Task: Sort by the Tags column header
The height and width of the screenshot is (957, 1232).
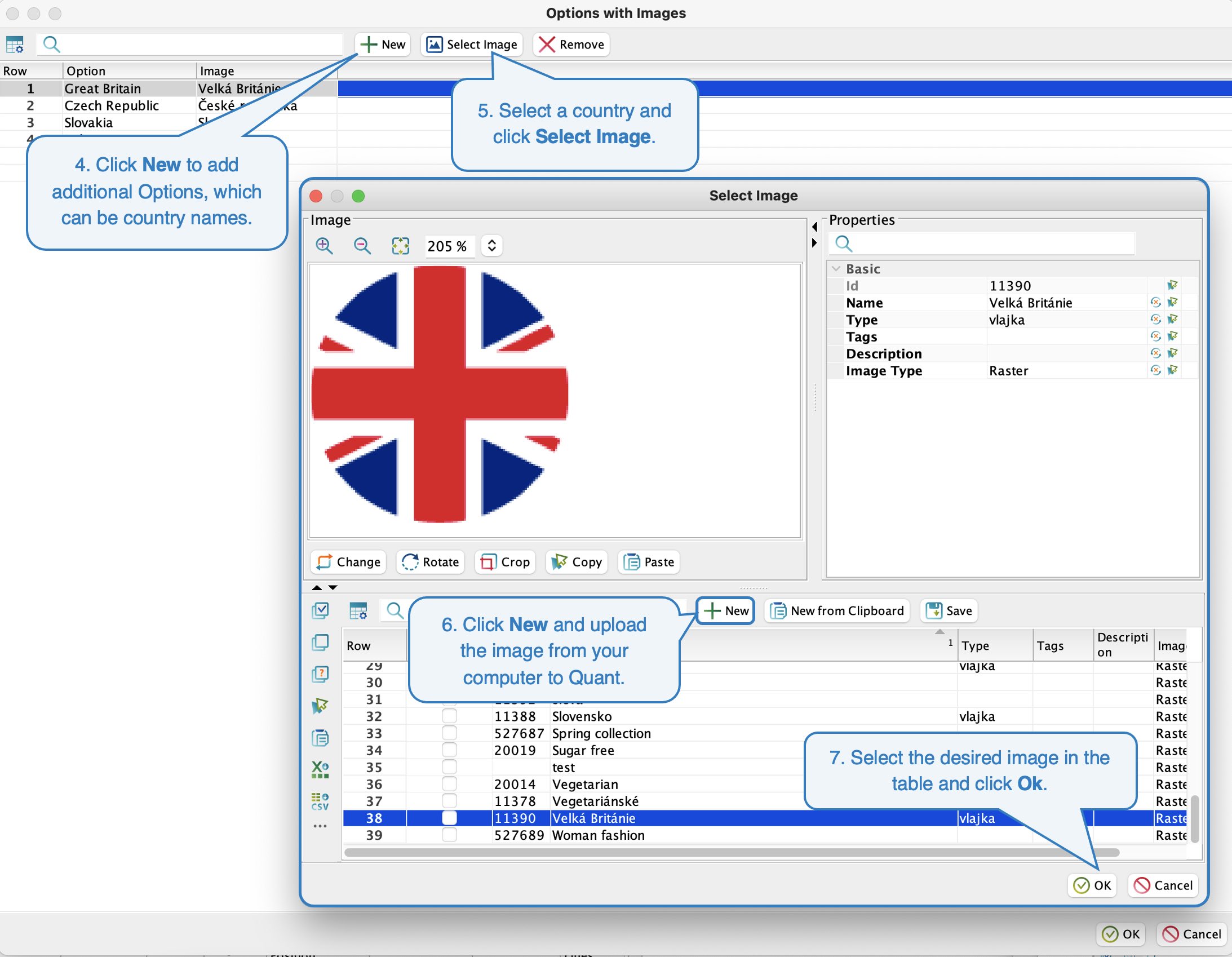Action: tap(1063, 645)
